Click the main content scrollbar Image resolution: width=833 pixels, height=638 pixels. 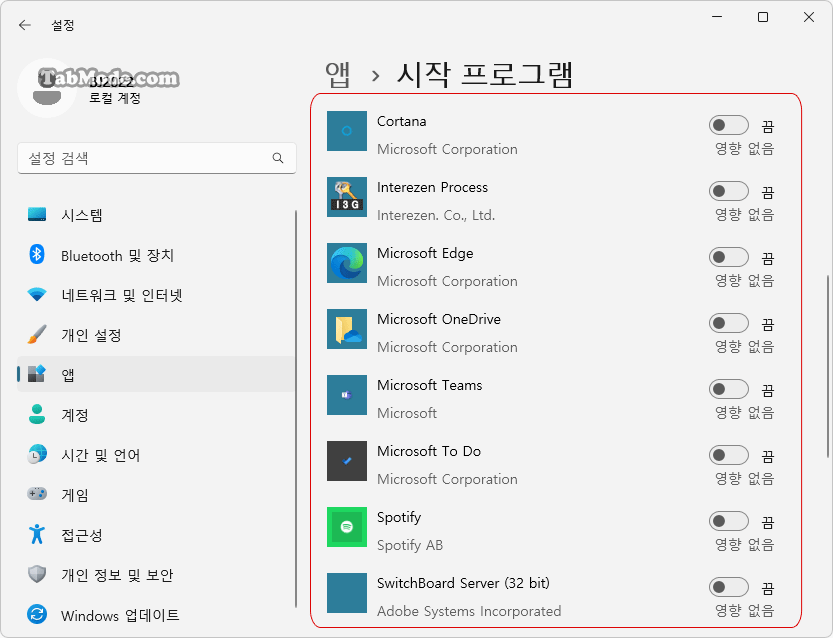pyautogui.click(x=828, y=367)
